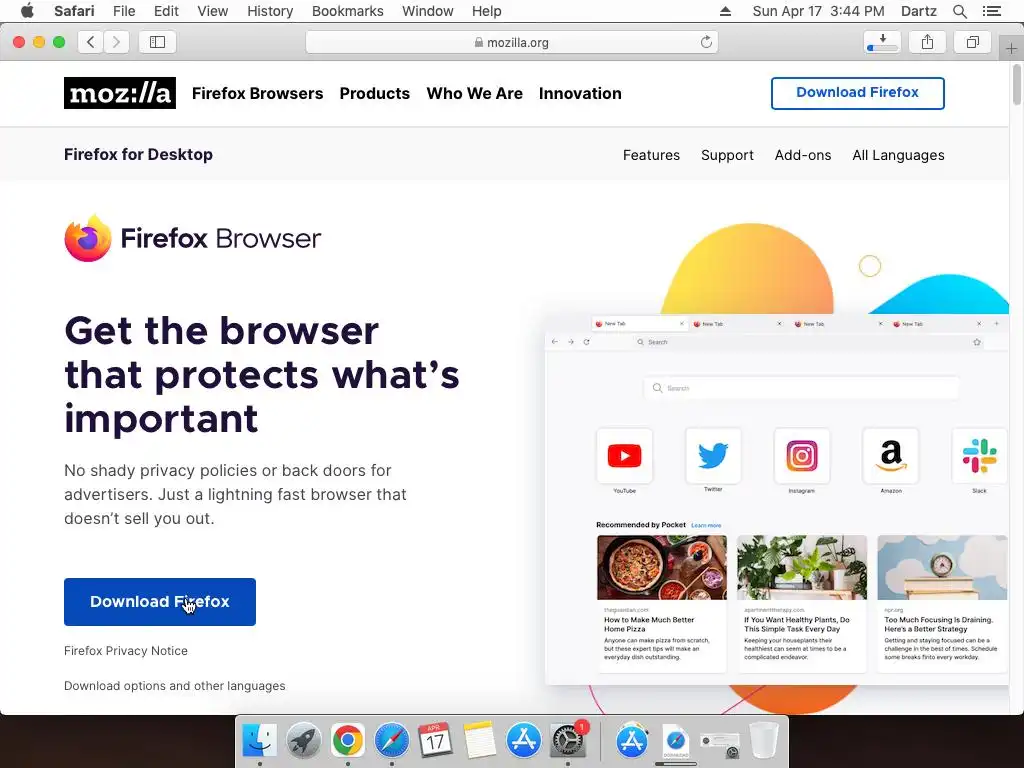Viewport: 1024px width, 768px height.
Task: Show the tab overview icon
Action: tap(972, 42)
